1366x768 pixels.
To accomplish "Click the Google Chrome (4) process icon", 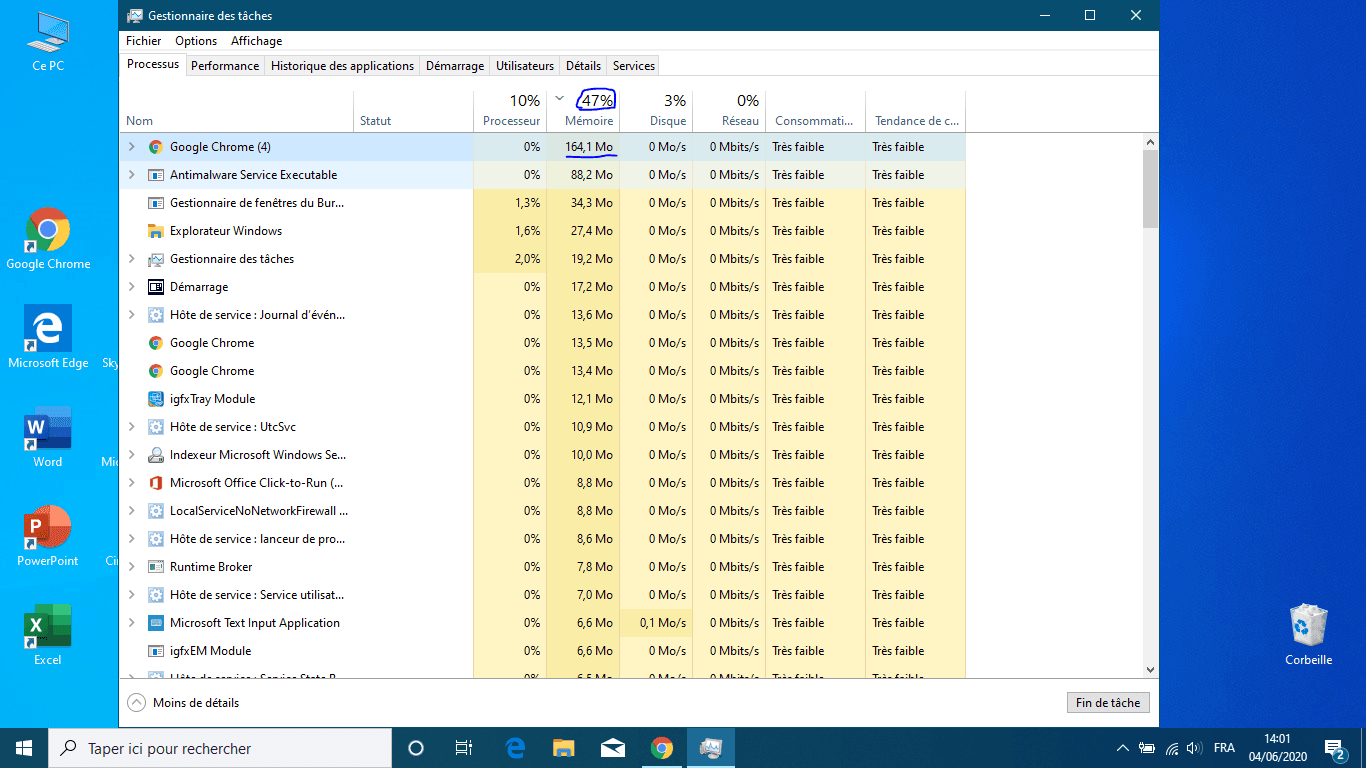I will click(156, 147).
